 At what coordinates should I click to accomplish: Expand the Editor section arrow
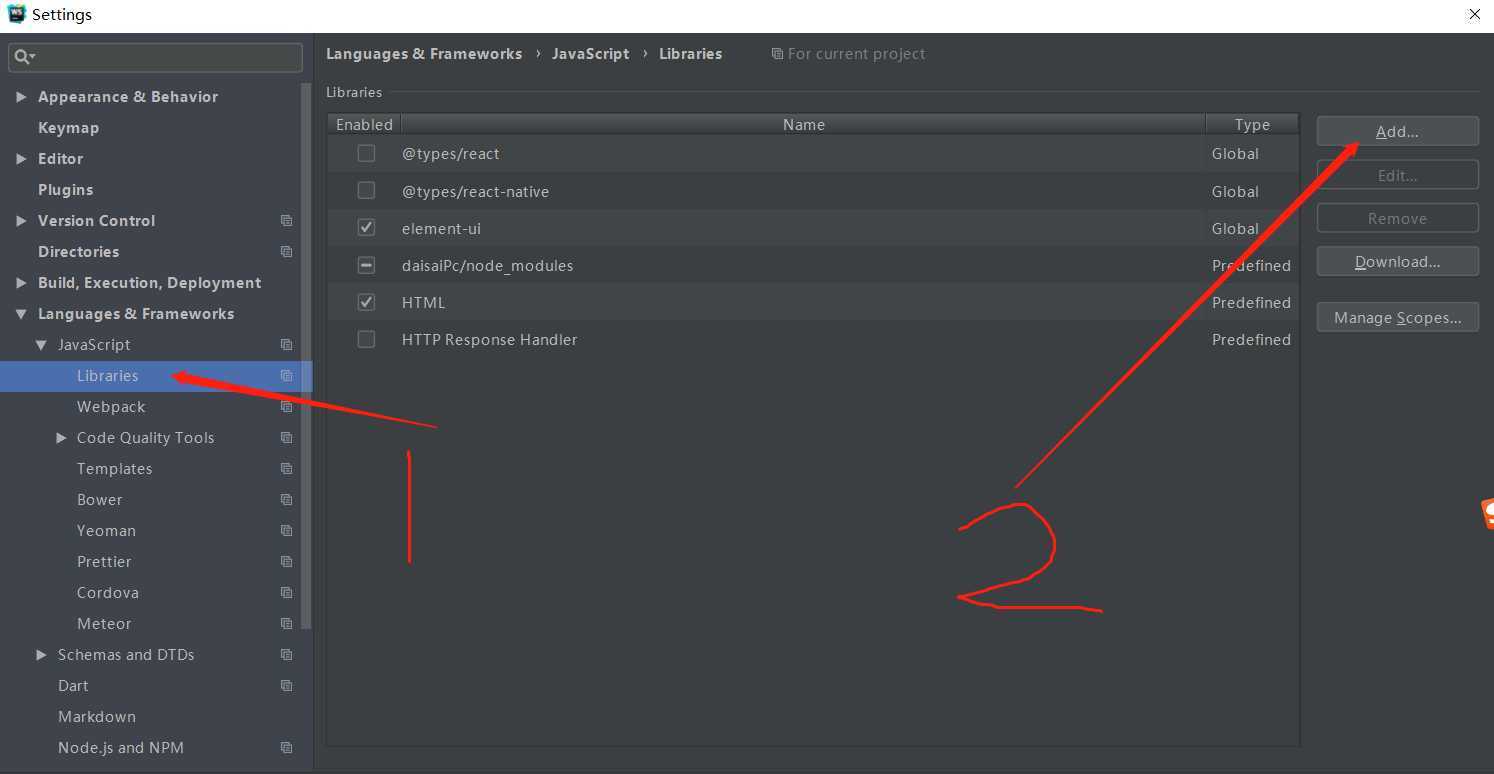(21, 159)
